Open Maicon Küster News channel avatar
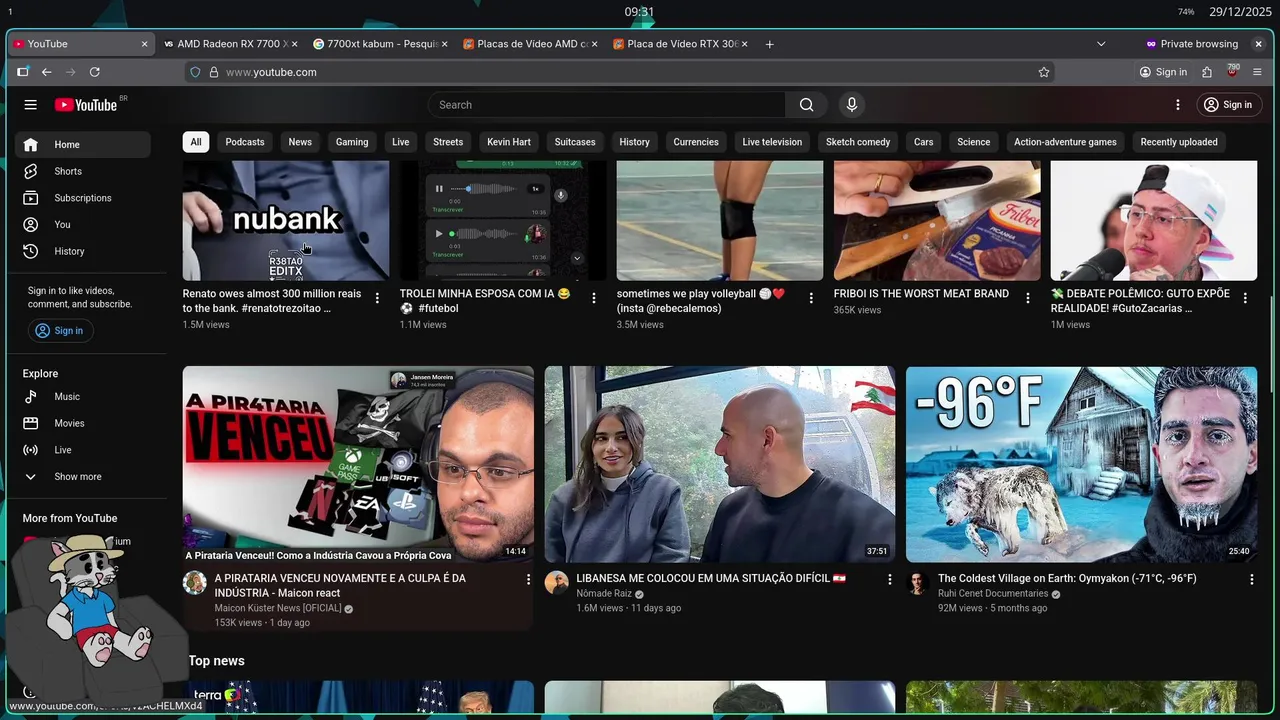 pos(195,583)
